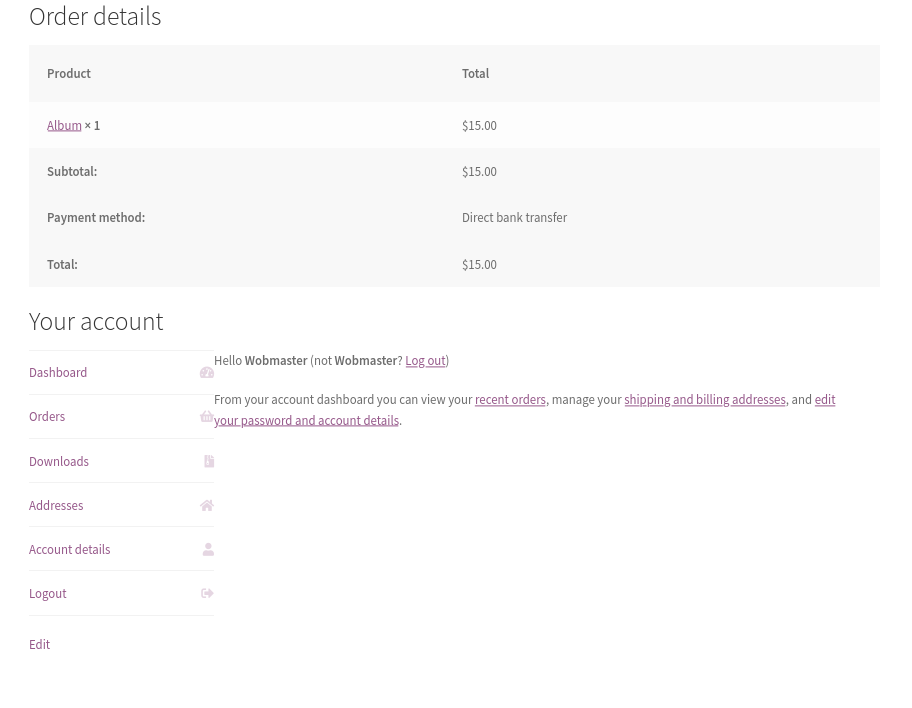
Task: Click the 'Direct bank transfer' payment text
Action: coord(513,217)
